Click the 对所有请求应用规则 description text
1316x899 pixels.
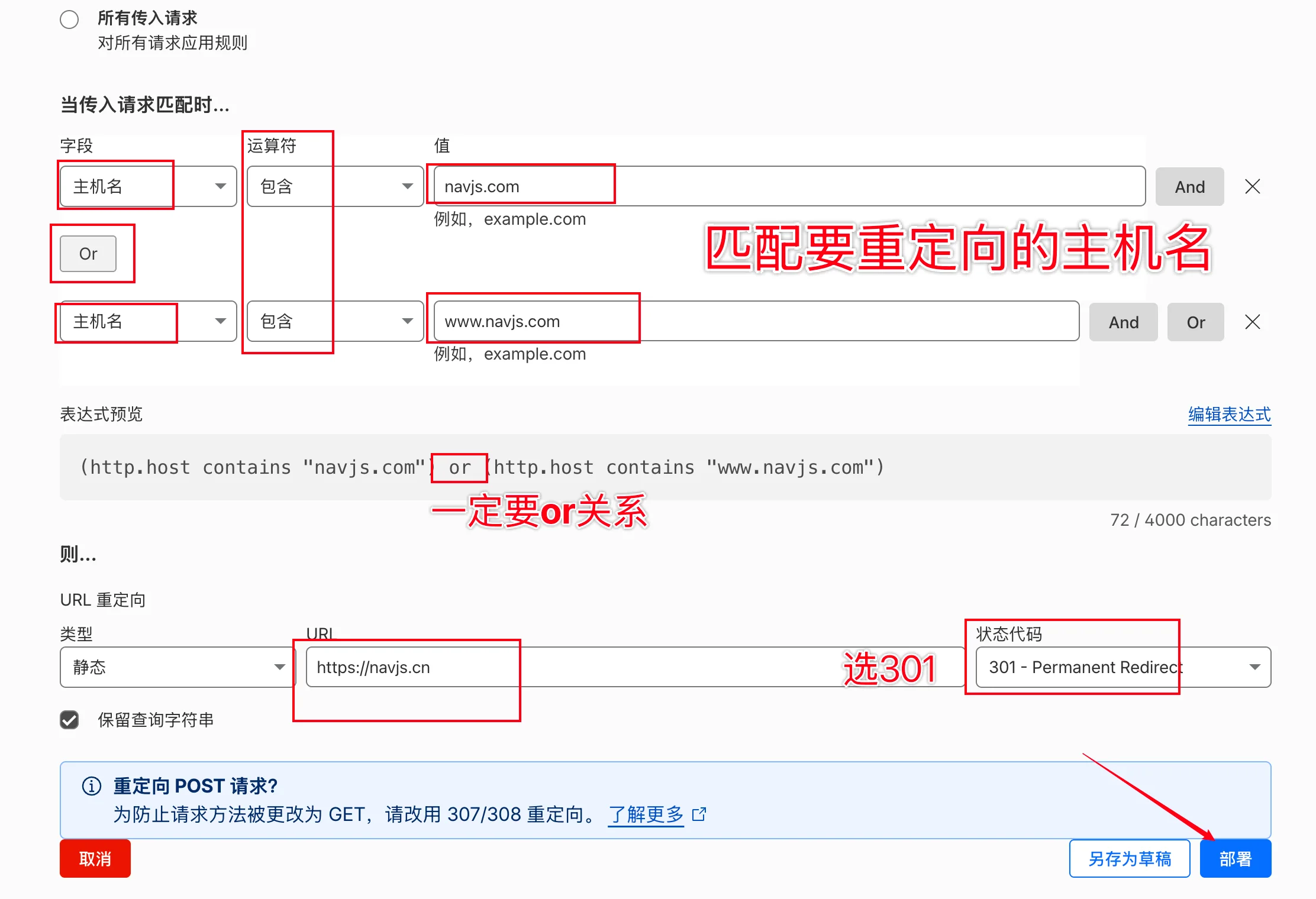[172, 43]
